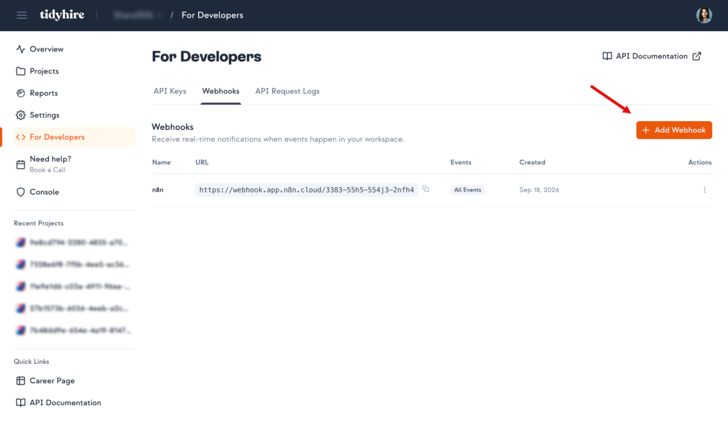The image size is (728, 421).
Task: Click the Settings gear icon
Action: [x=20, y=115]
